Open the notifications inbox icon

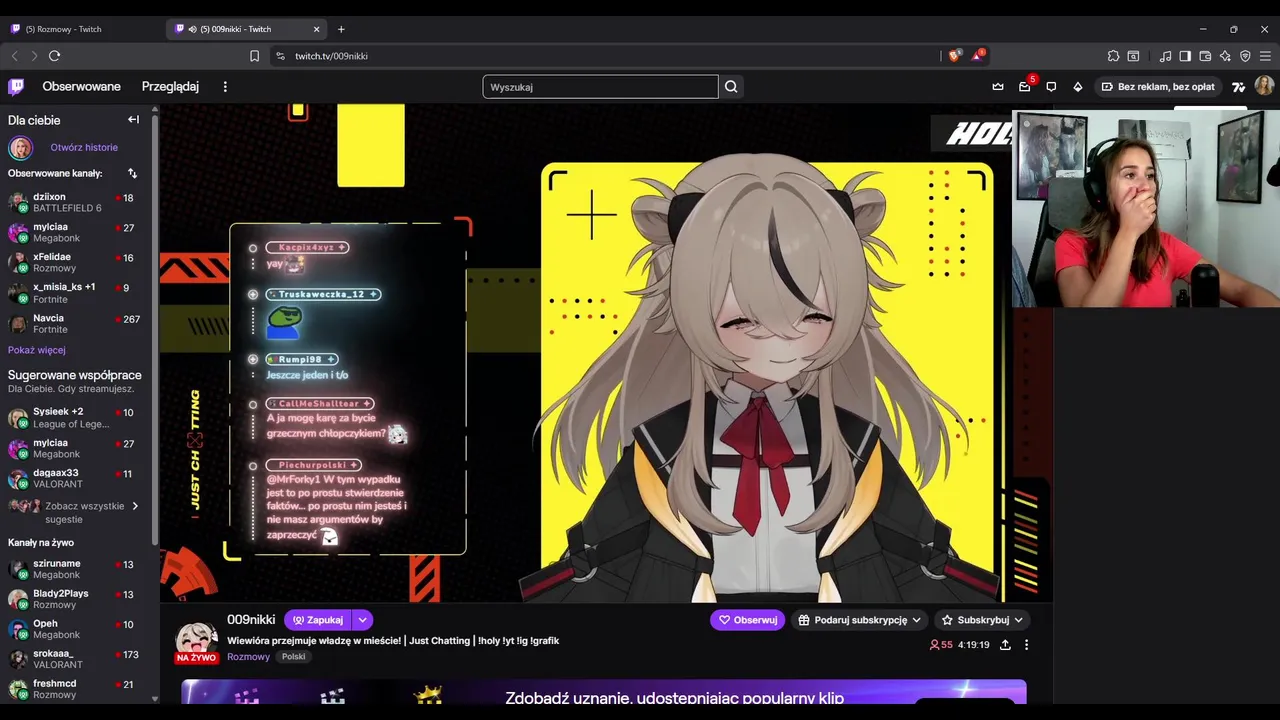(x=1025, y=86)
